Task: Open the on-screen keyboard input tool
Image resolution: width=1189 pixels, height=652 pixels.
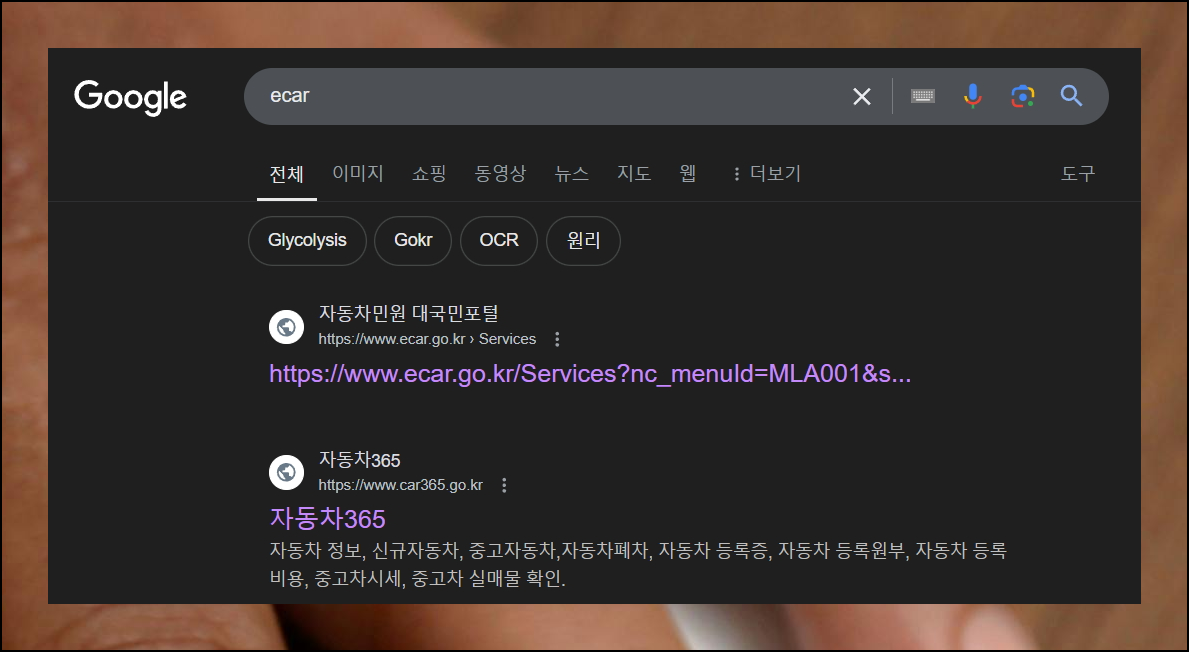Action: pyautogui.click(x=923, y=96)
